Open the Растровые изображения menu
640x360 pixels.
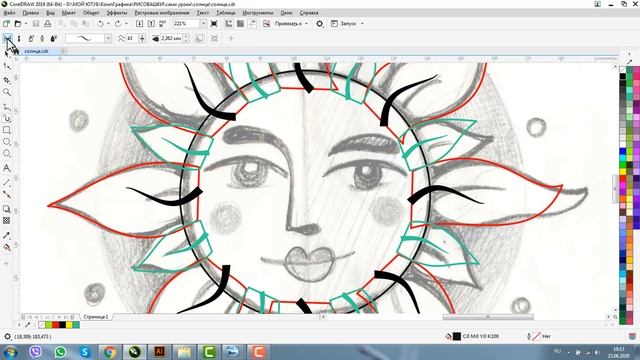click(162, 13)
